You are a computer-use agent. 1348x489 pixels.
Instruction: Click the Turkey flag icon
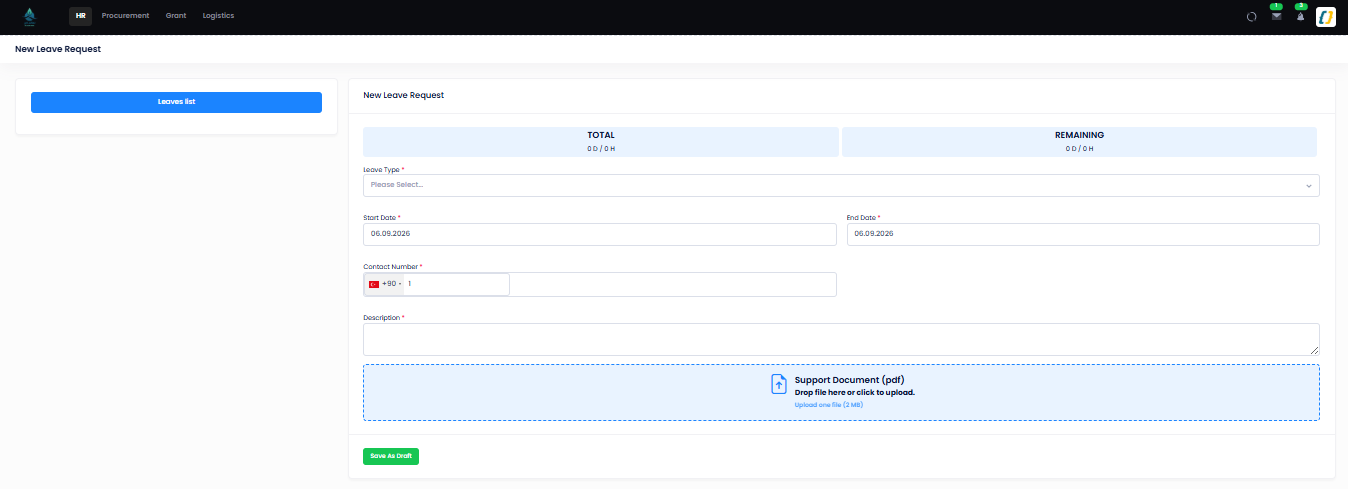pyautogui.click(x=374, y=284)
